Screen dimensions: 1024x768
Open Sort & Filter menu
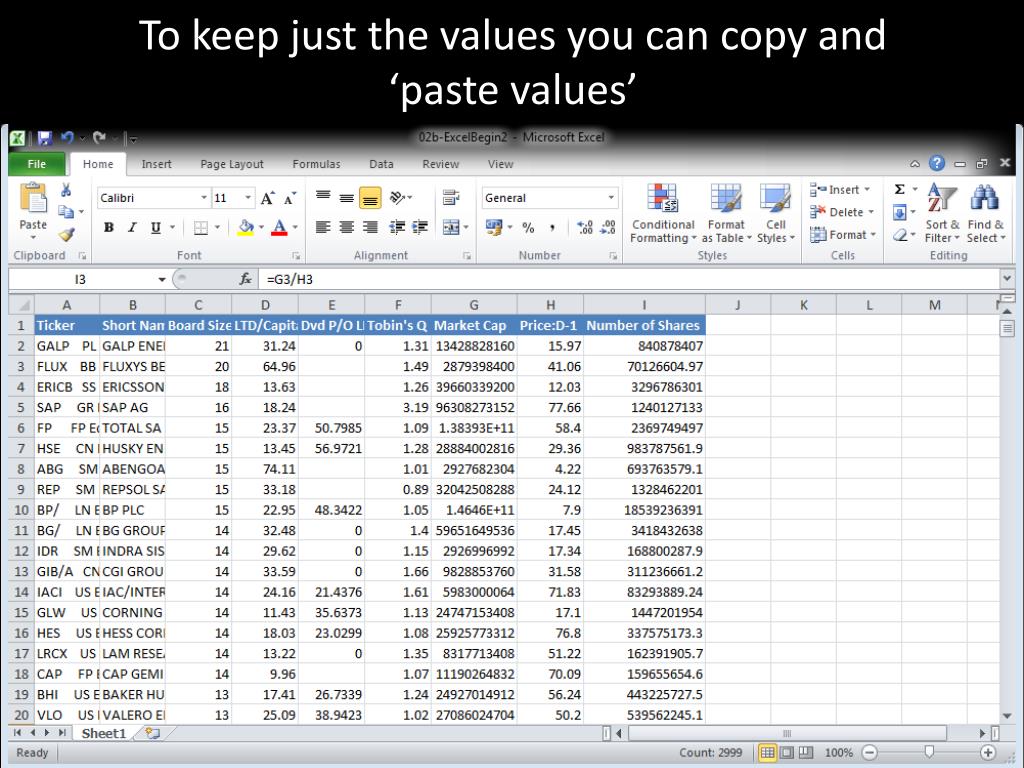click(942, 214)
